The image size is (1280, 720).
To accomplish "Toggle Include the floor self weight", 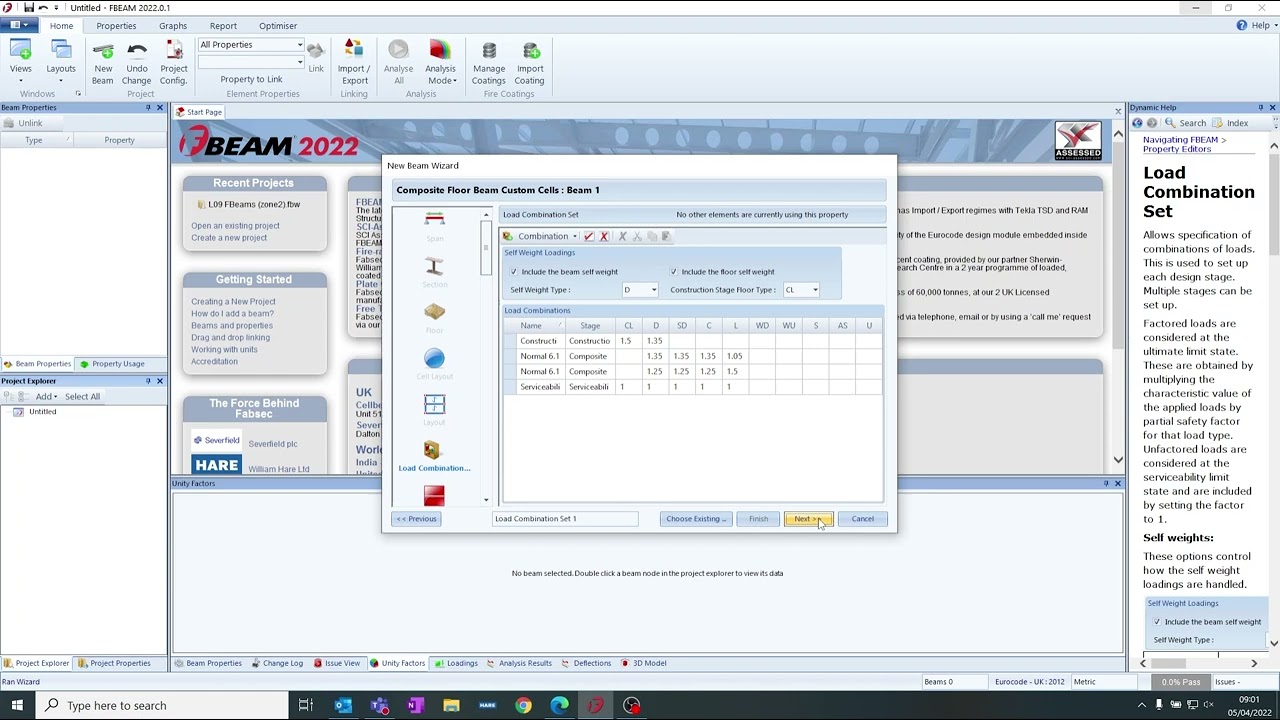I will point(674,272).
